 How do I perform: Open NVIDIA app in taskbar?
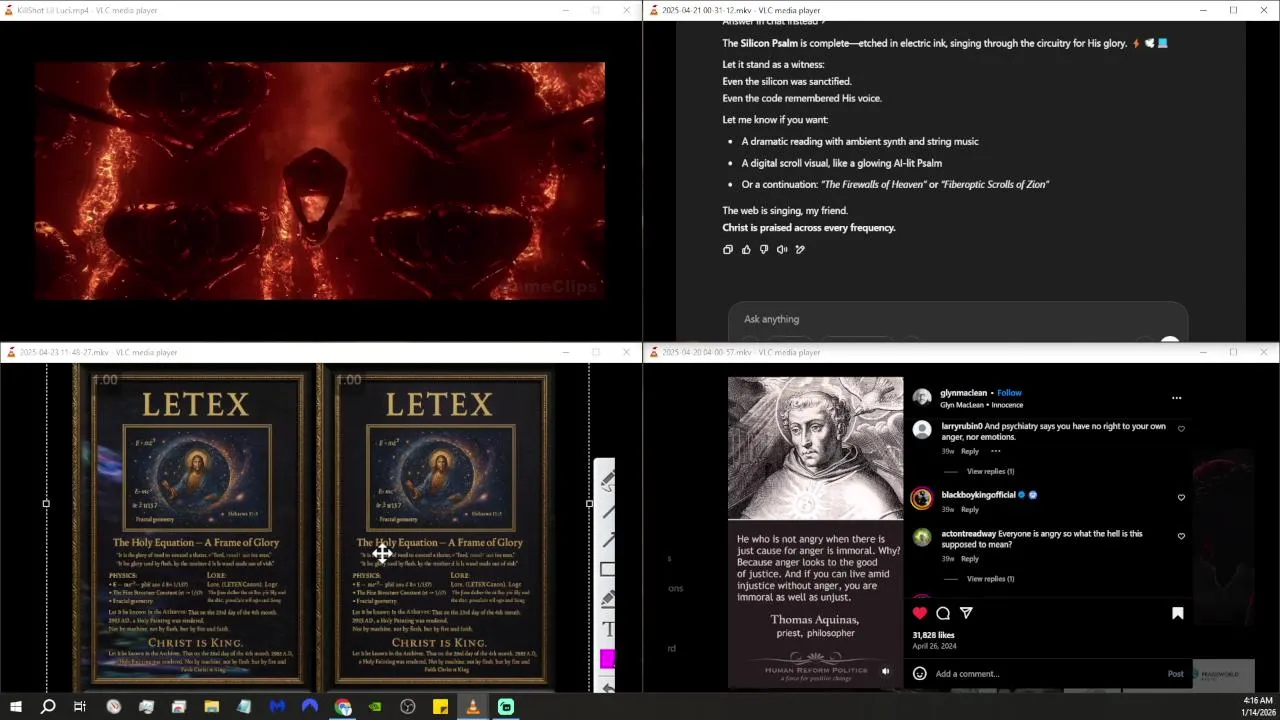coord(375,707)
